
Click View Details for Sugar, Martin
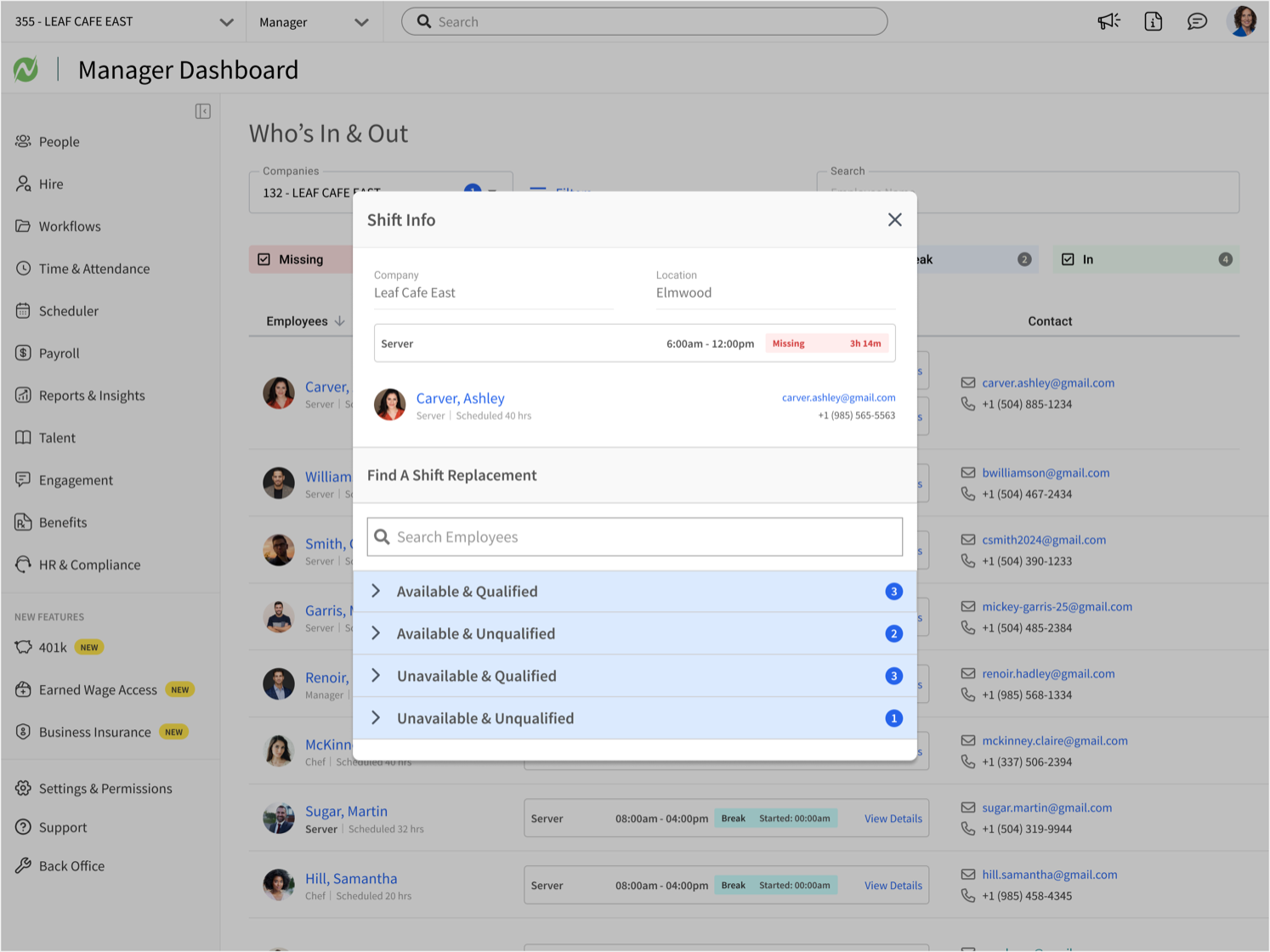tap(893, 819)
